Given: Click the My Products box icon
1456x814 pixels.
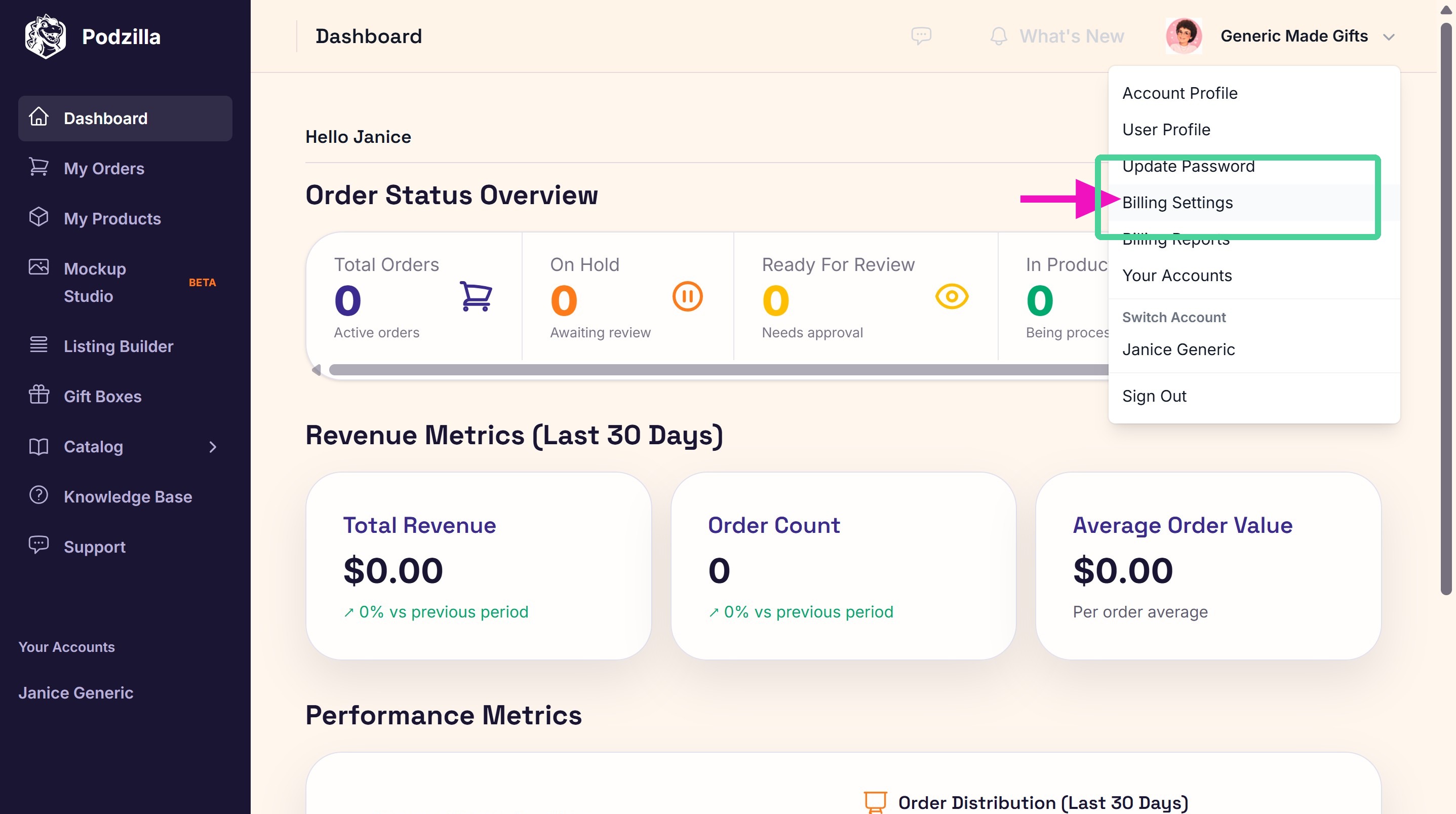Looking at the screenshot, I should [38, 217].
